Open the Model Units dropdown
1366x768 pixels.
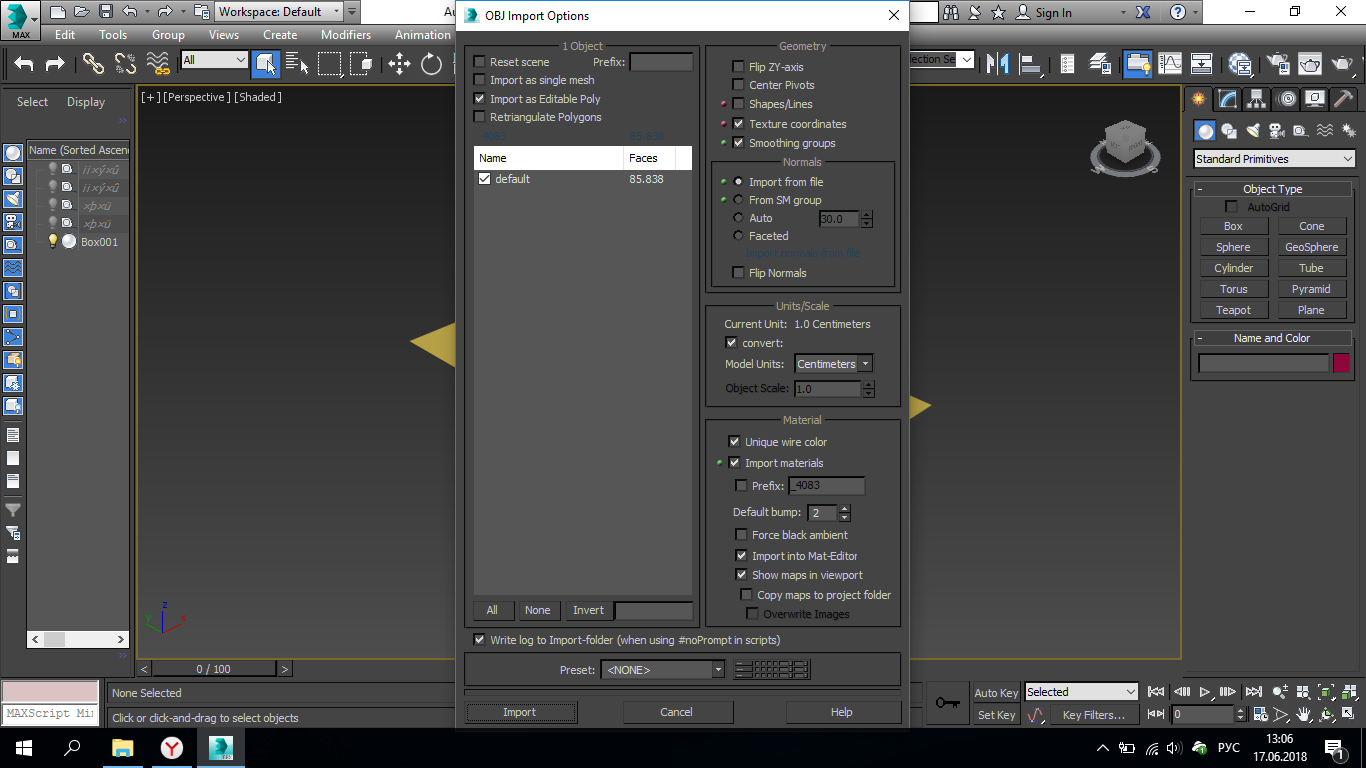(x=834, y=364)
